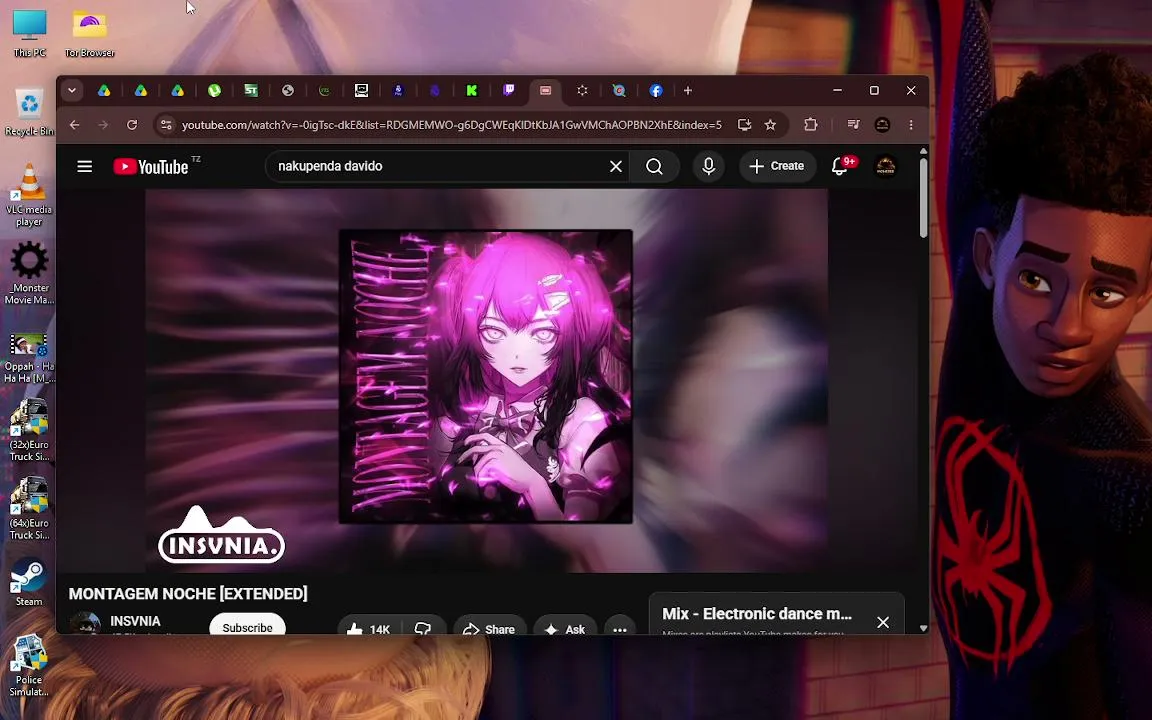1152x720 pixels.
Task: Select the _Monster Movie Ma... desktop icon
Action: [29, 273]
